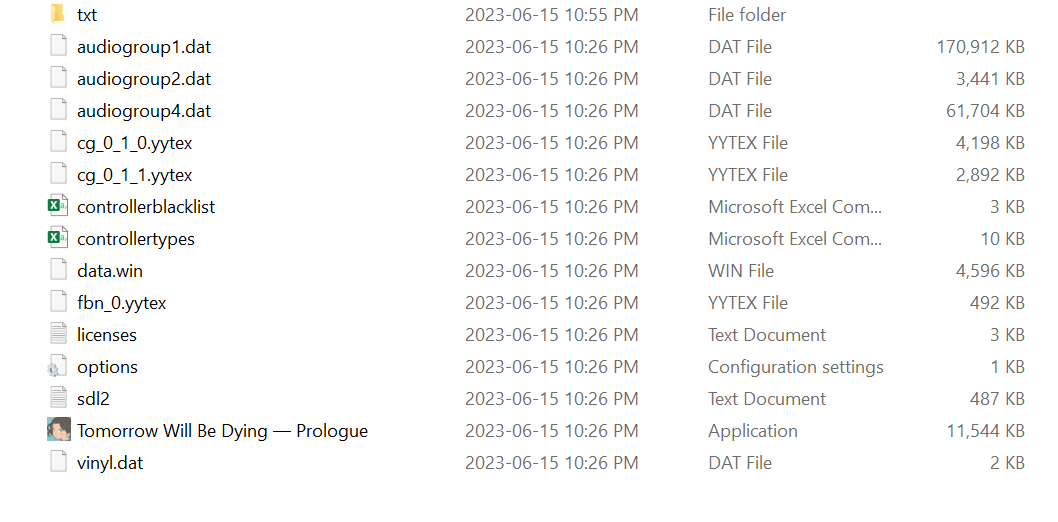This screenshot has height=522, width=1058.
Task: Select Tomorrow Will Be Dying — Prologue name
Action: tap(223, 431)
